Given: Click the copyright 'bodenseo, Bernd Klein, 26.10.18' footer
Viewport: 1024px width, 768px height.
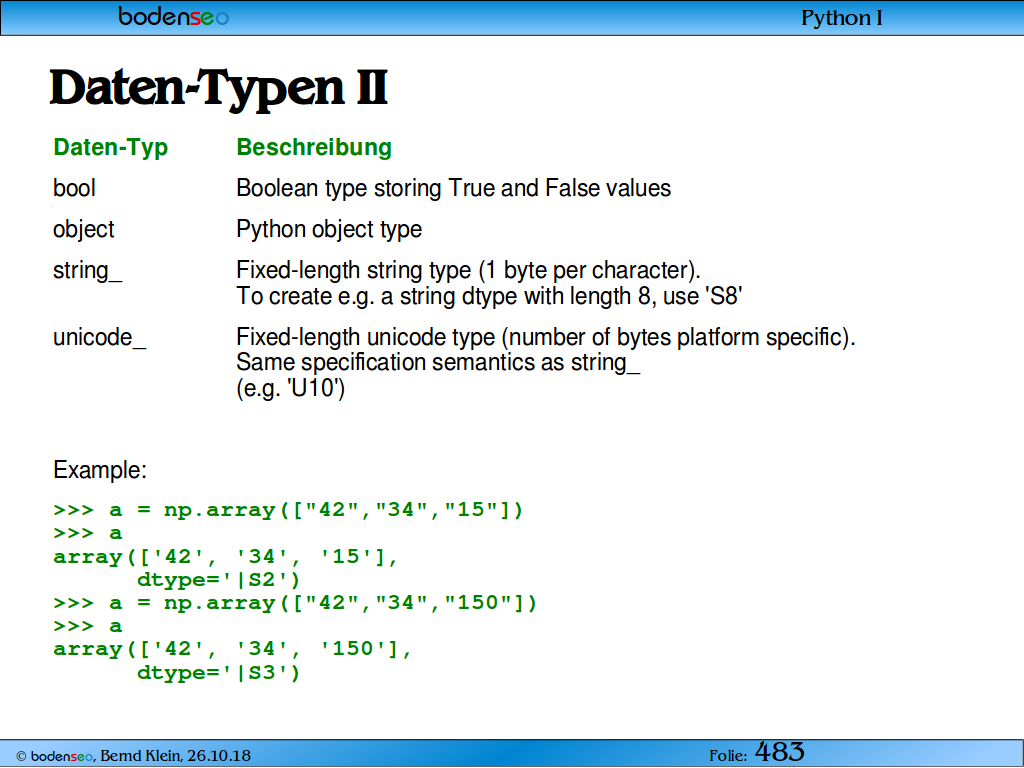Looking at the screenshot, I should [x=133, y=756].
